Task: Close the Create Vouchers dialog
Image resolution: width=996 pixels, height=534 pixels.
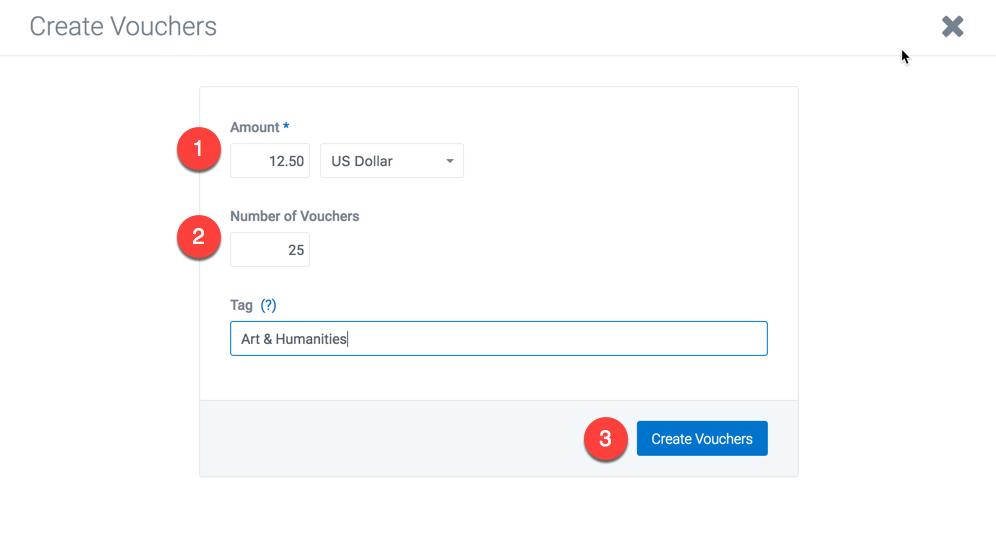Action: pyautogui.click(x=952, y=27)
